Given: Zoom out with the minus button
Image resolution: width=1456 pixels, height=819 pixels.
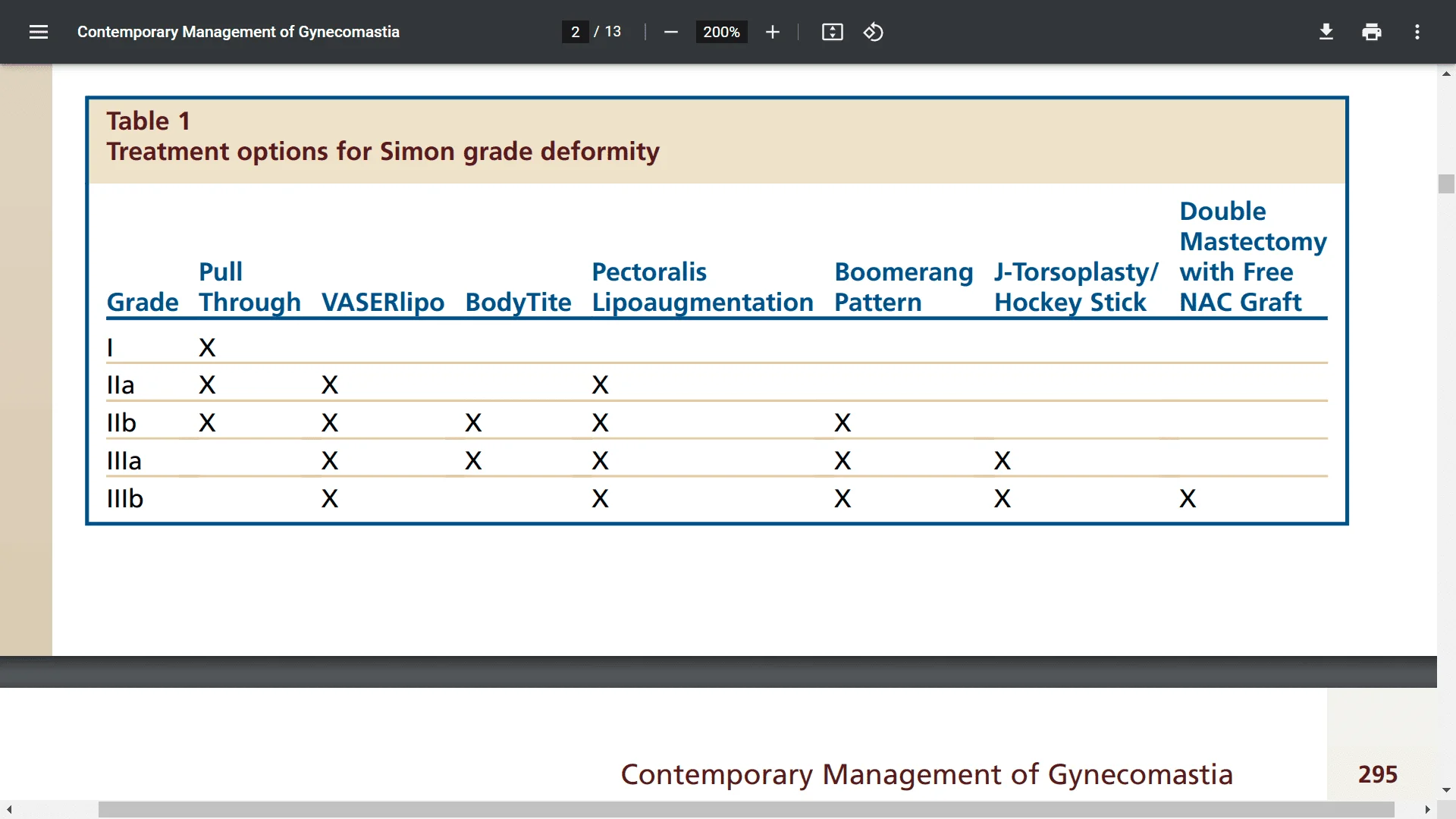Looking at the screenshot, I should [670, 32].
